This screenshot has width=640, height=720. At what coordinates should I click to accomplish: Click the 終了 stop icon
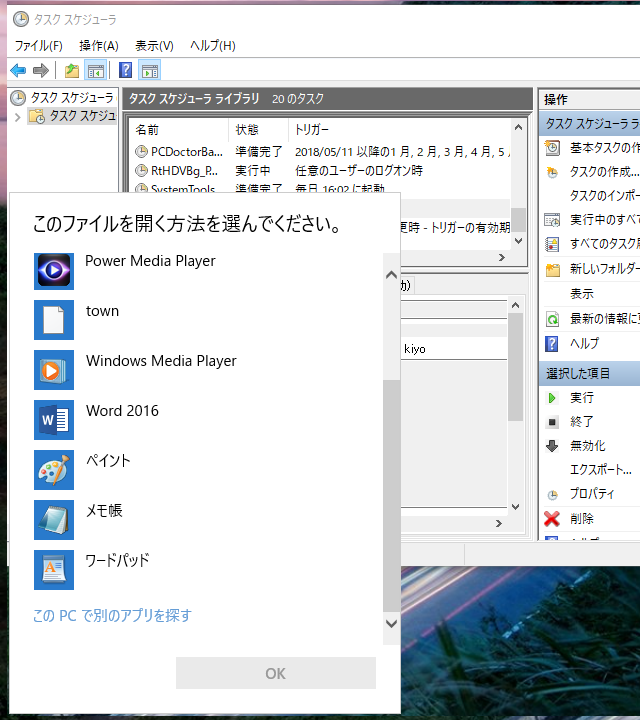pos(552,422)
